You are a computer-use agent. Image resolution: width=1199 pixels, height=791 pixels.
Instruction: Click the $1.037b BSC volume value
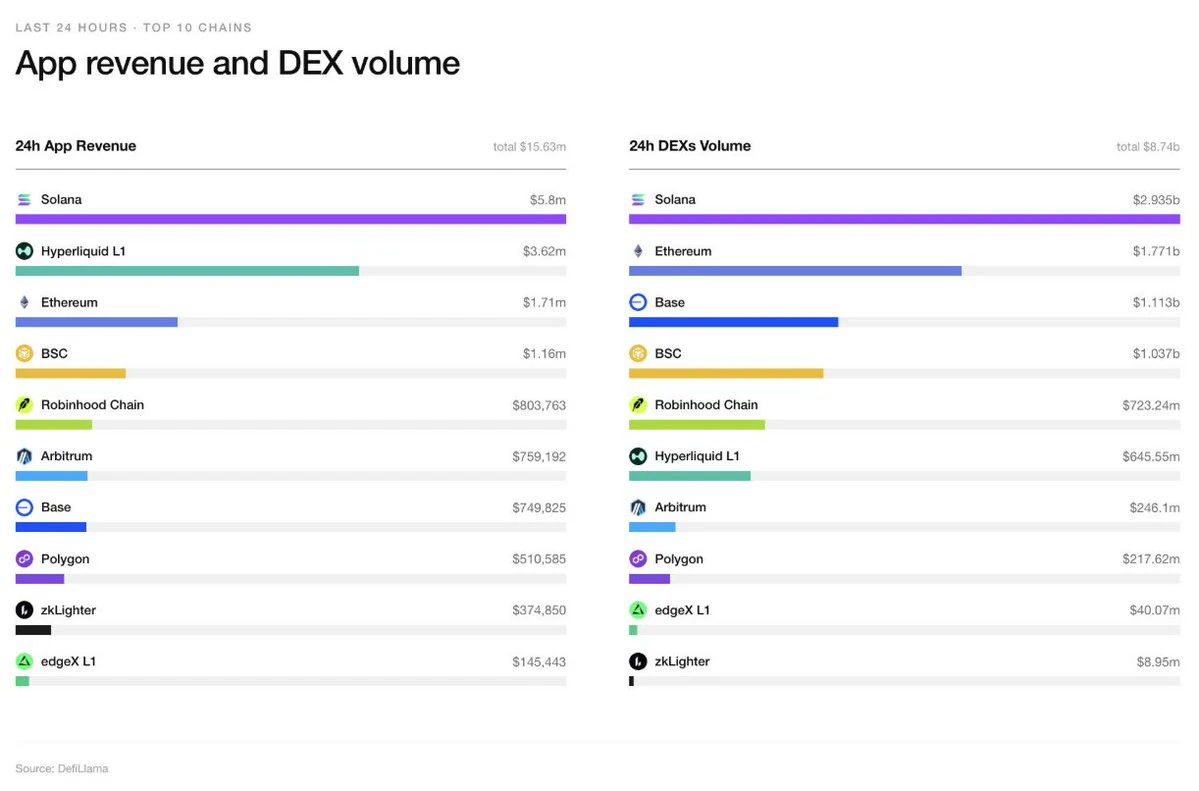tap(1156, 353)
